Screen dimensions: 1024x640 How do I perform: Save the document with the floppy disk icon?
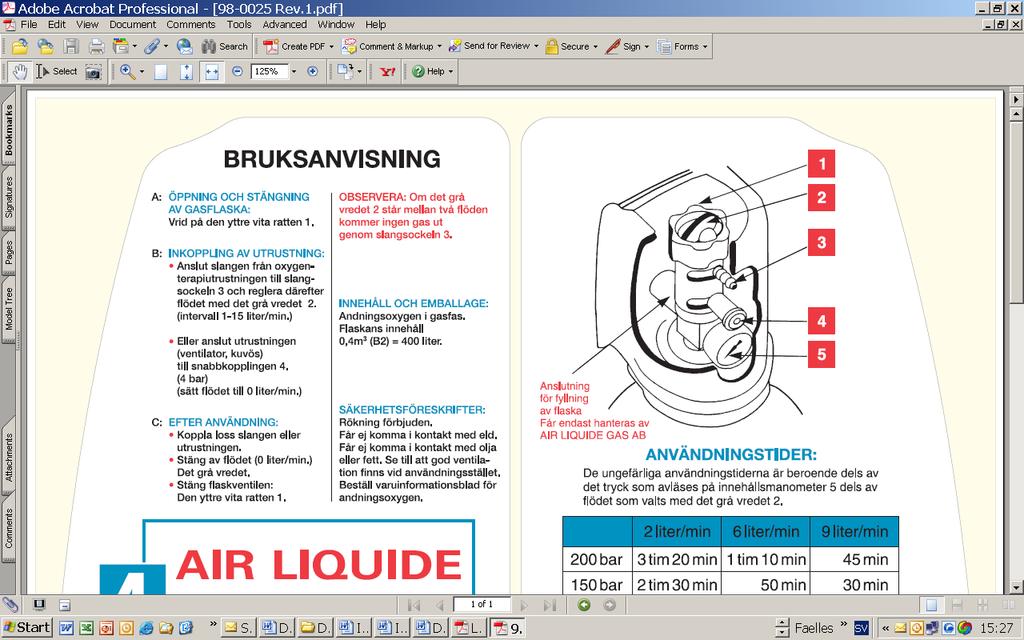pyautogui.click(x=71, y=46)
